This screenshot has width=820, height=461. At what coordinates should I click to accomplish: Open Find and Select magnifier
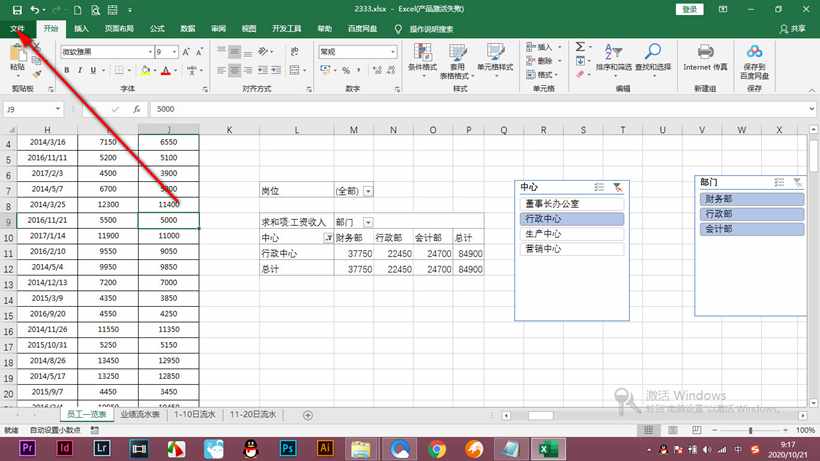click(x=653, y=59)
